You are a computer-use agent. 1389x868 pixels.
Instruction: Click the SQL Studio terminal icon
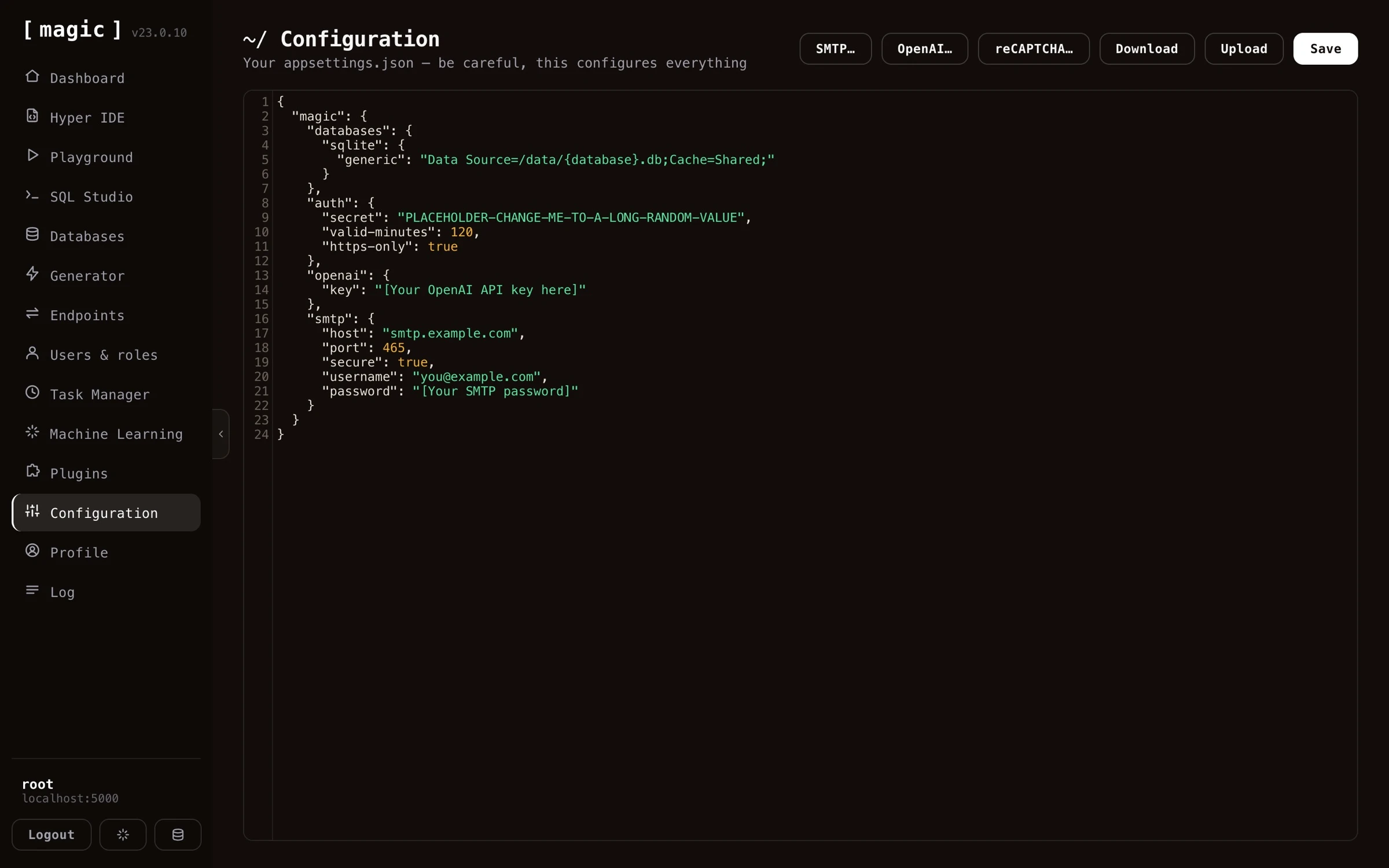tap(32, 195)
